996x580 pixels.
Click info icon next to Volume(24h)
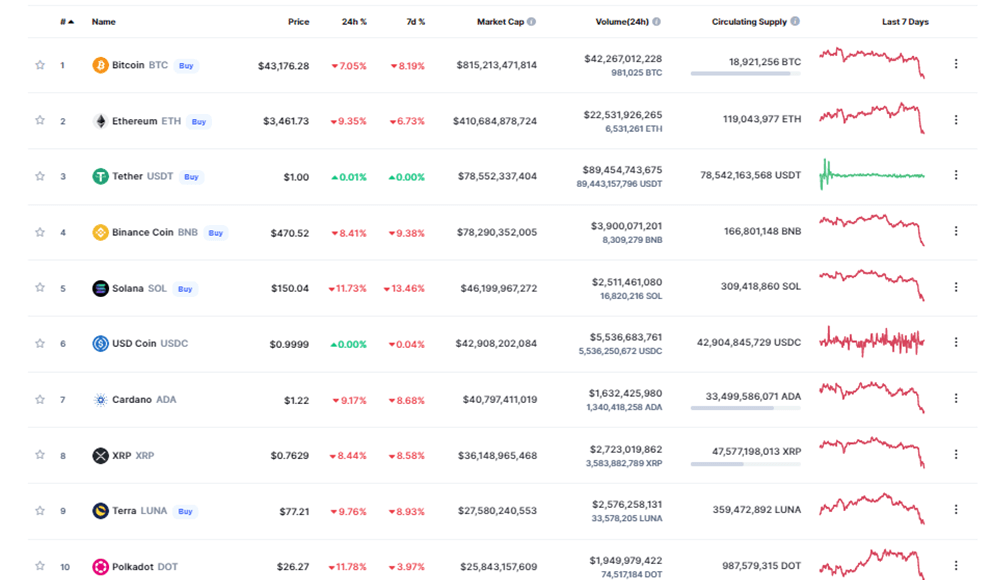coord(656,22)
